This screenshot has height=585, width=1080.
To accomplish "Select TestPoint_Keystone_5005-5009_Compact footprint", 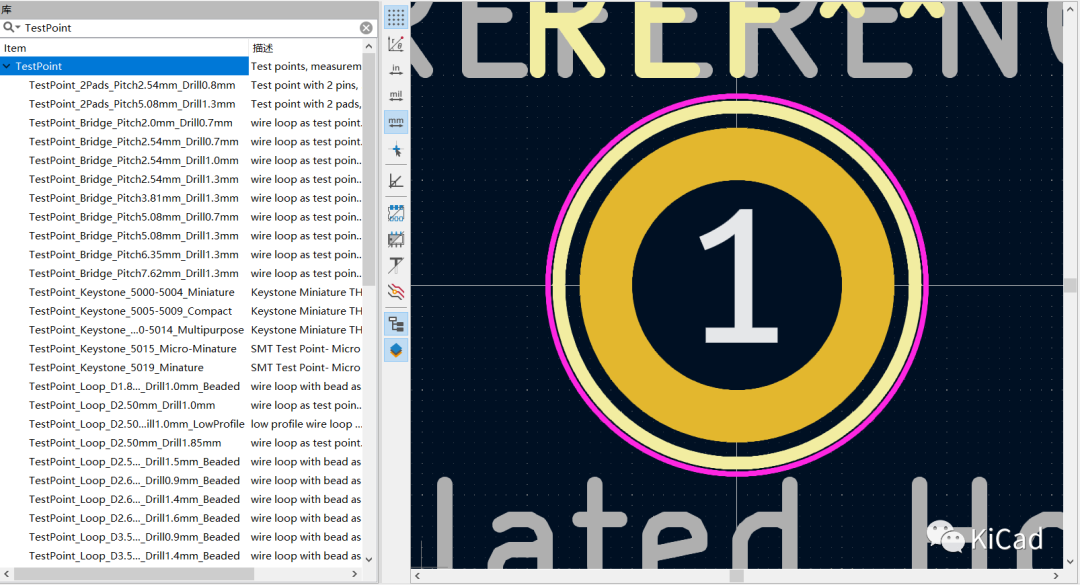I will pyautogui.click(x=130, y=311).
